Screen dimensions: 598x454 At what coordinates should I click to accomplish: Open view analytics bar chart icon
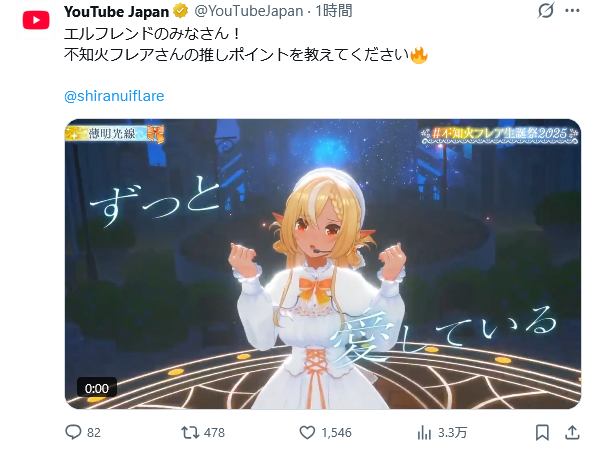[424, 433]
